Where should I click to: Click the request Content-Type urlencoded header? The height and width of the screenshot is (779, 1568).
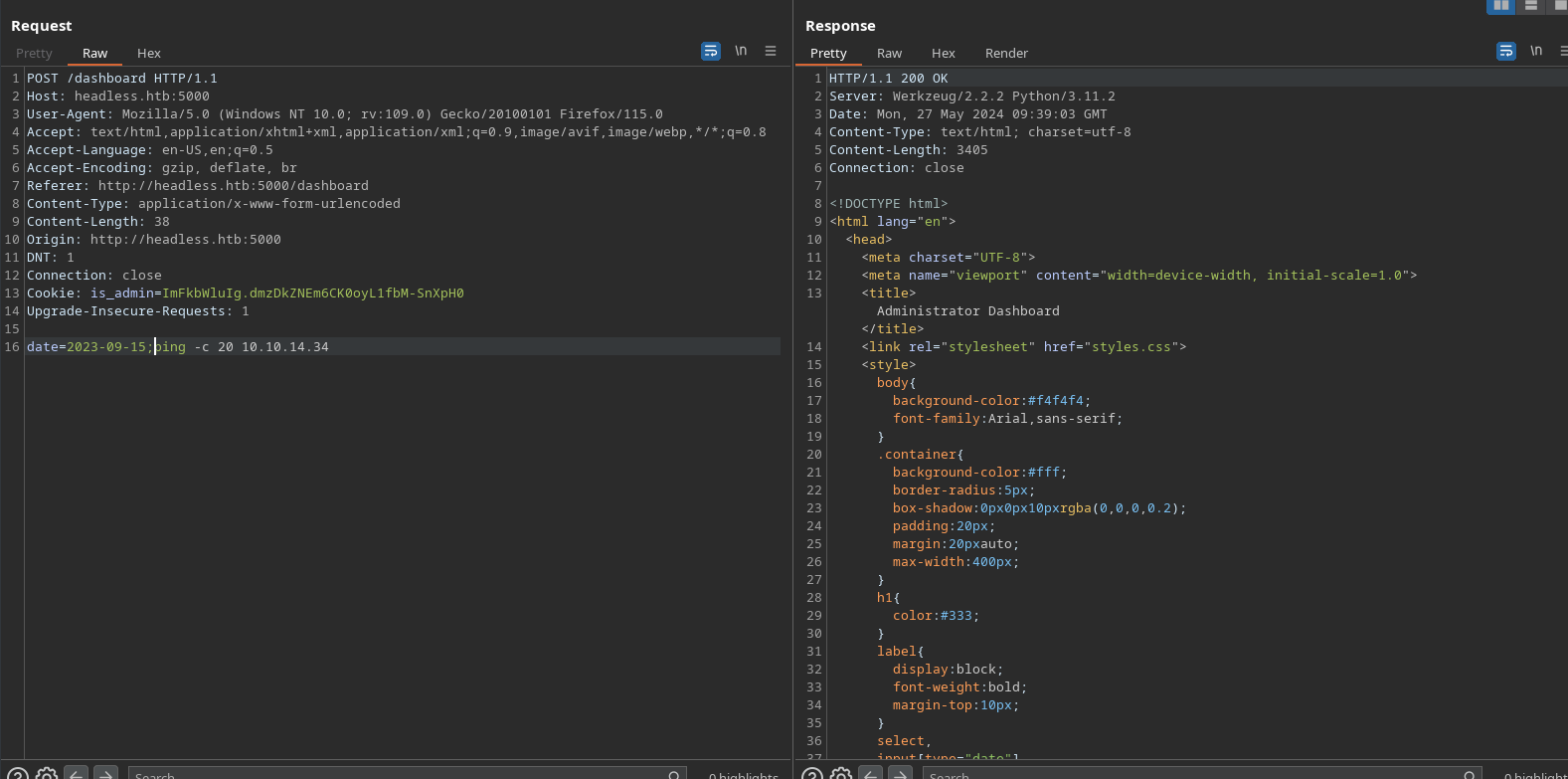[x=214, y=204]
